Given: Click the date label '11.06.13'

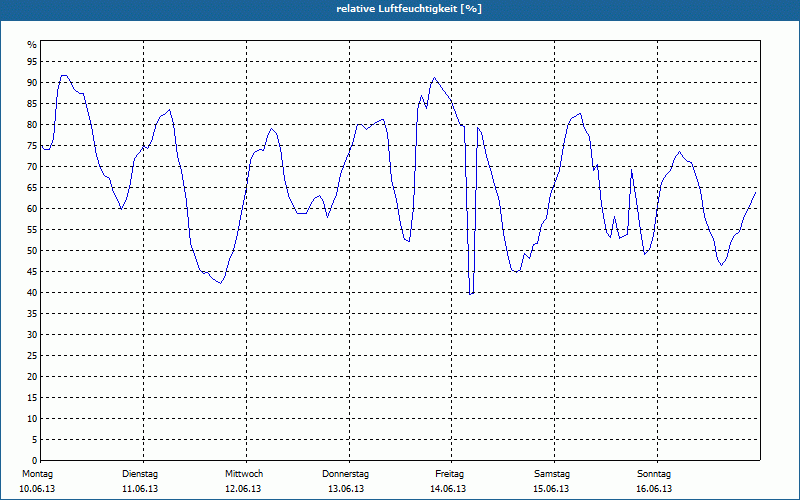Looking at the screenshot, I should [x=140, y=489].
